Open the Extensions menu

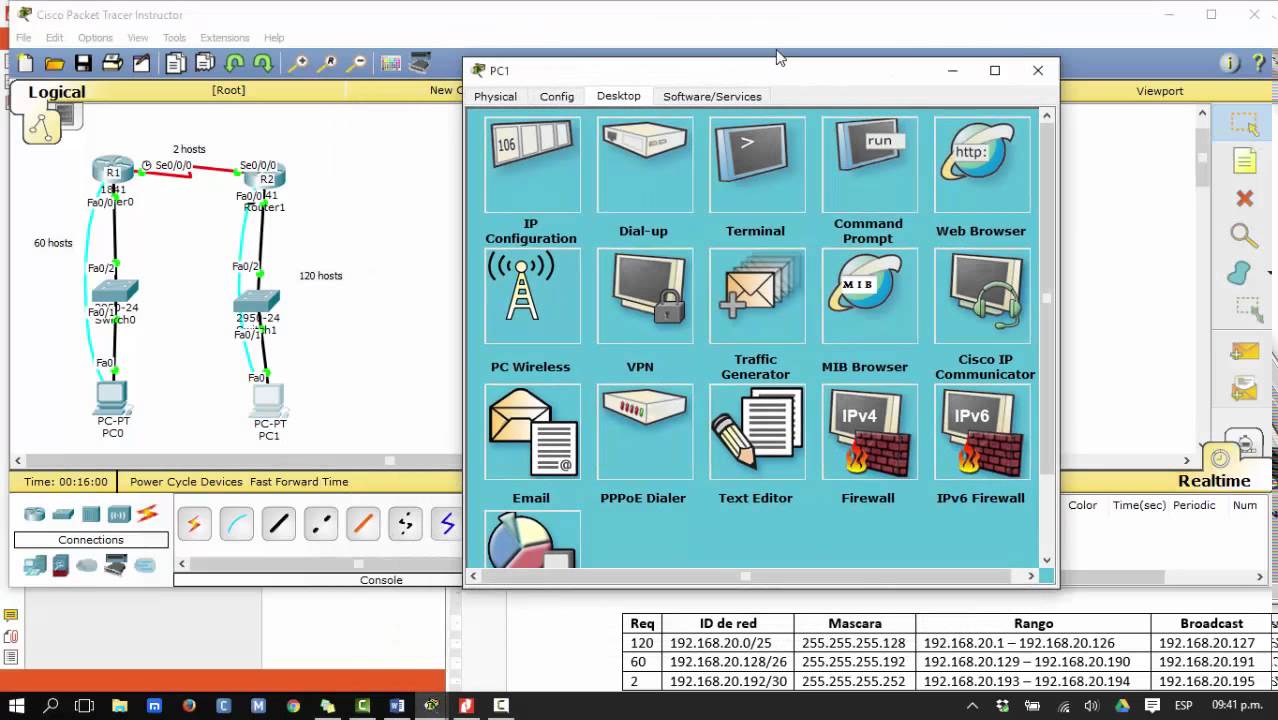click(225, 38)
